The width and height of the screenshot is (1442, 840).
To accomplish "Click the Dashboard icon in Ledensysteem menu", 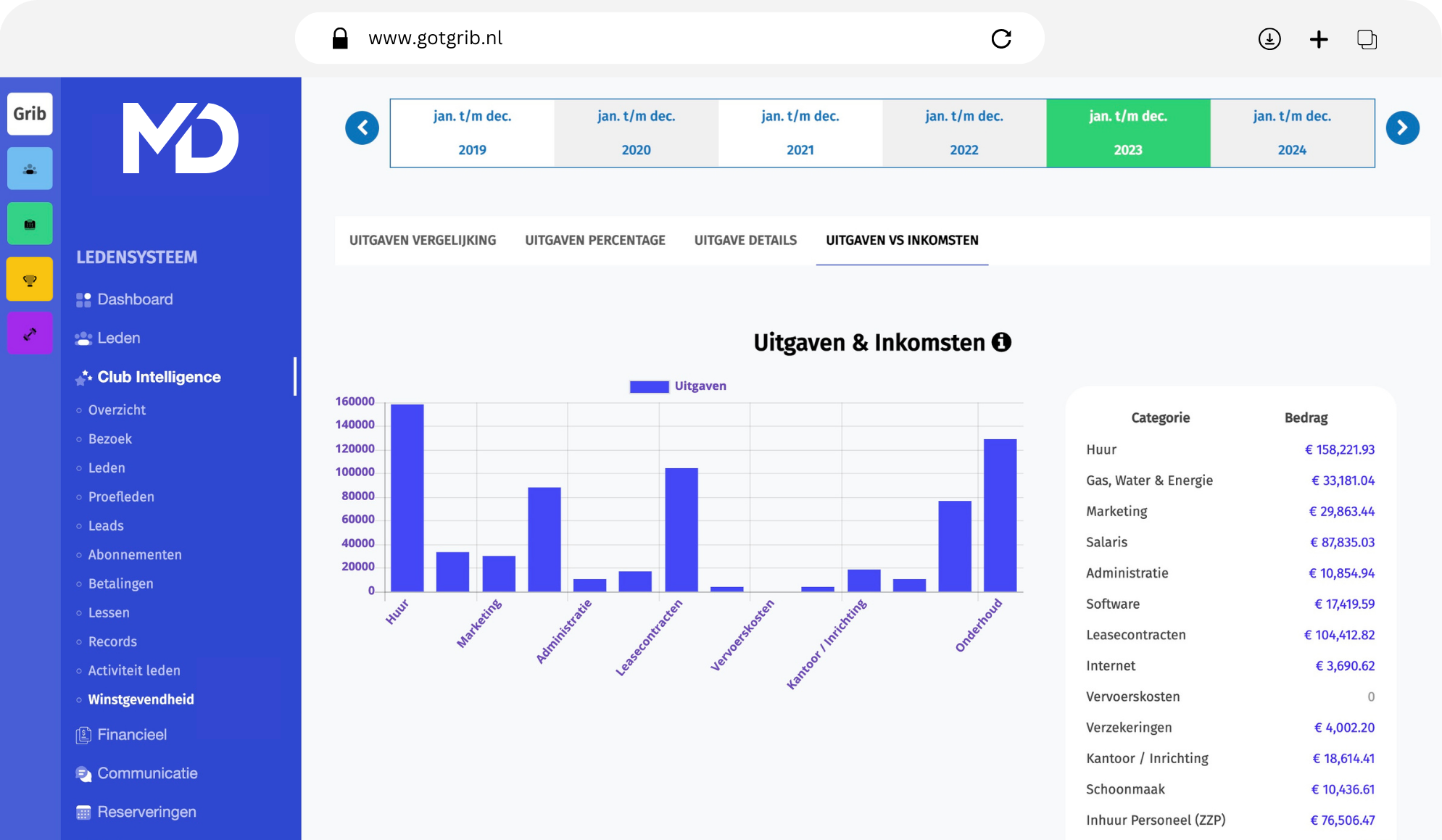I will pyautogui.click(x=82, y=299).
